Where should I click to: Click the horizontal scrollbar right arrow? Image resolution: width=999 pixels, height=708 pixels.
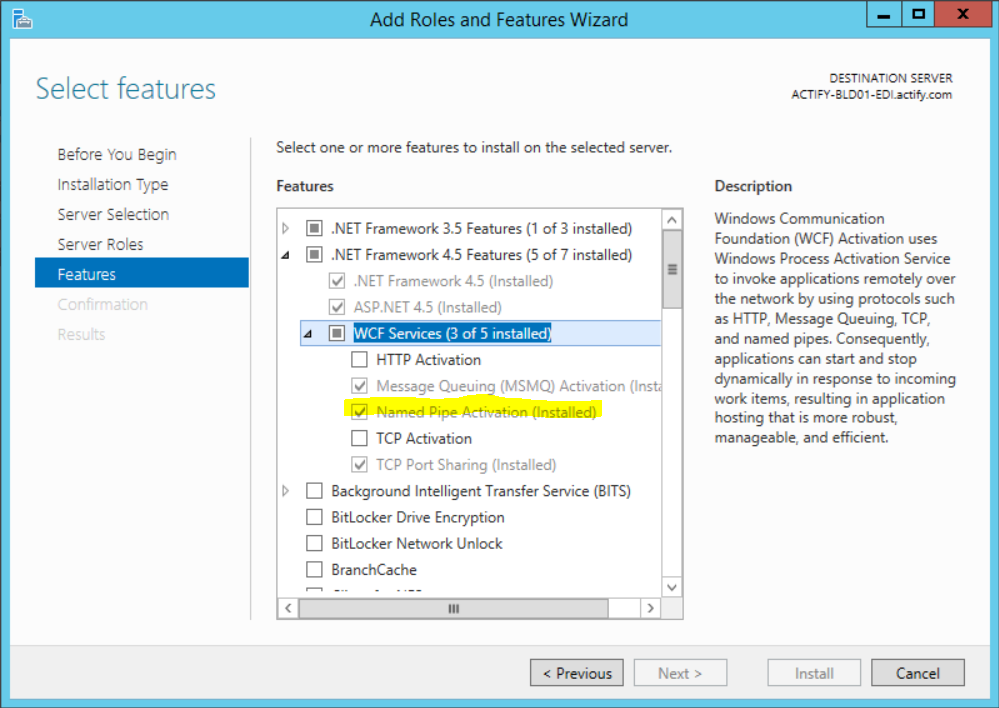point(650,608)
